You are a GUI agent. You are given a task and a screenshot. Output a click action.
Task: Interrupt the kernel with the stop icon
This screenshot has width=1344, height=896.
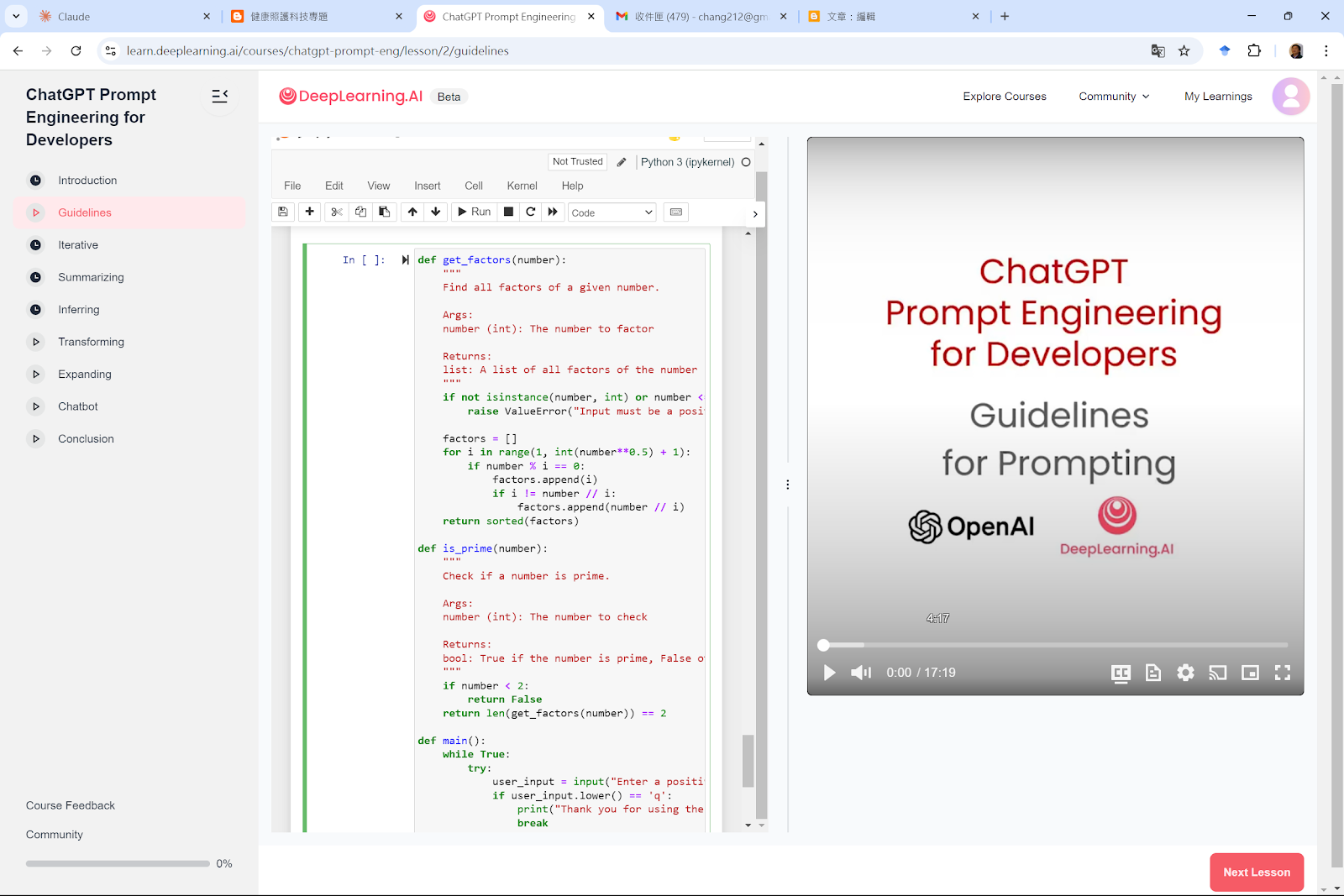(x=508, y=212)
